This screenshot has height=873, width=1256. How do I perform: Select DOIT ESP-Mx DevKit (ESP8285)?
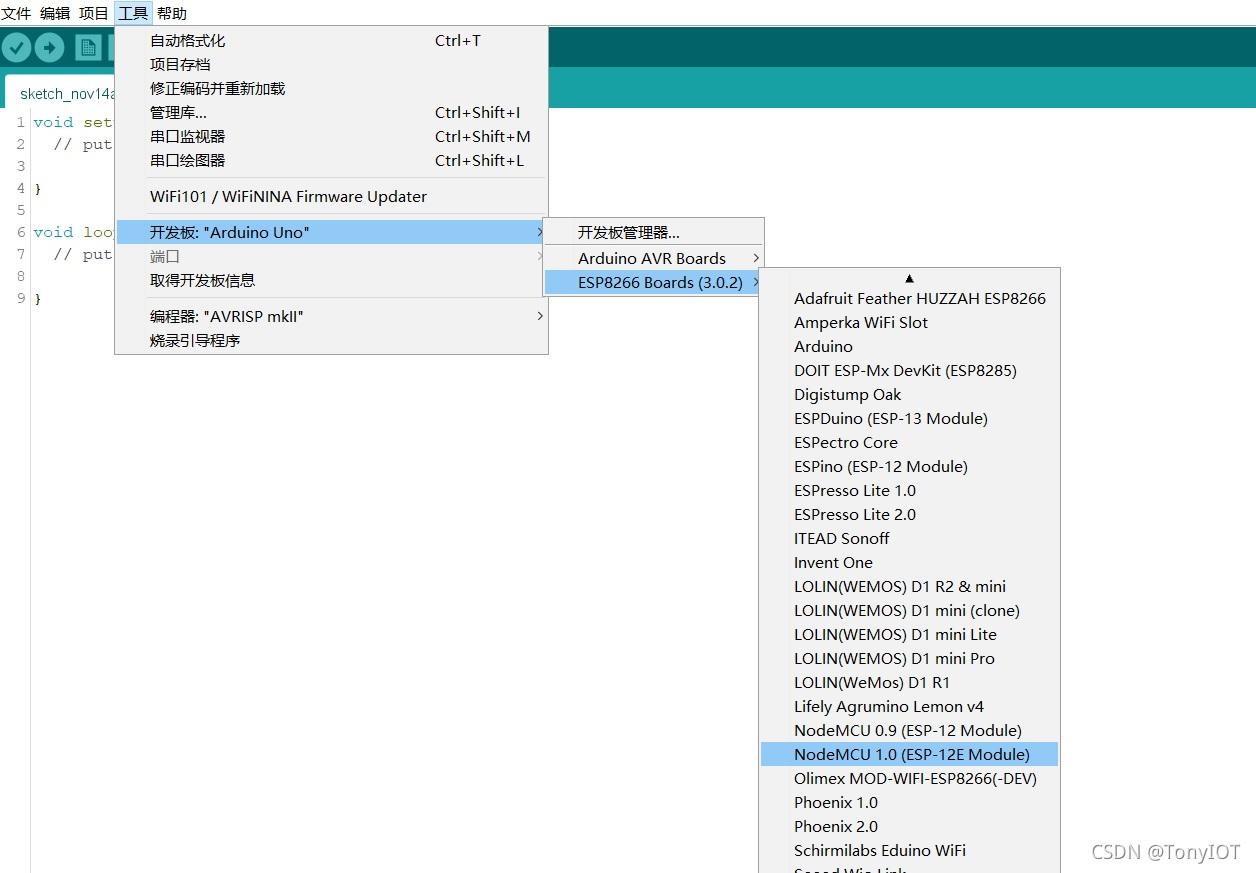[909, 371]
